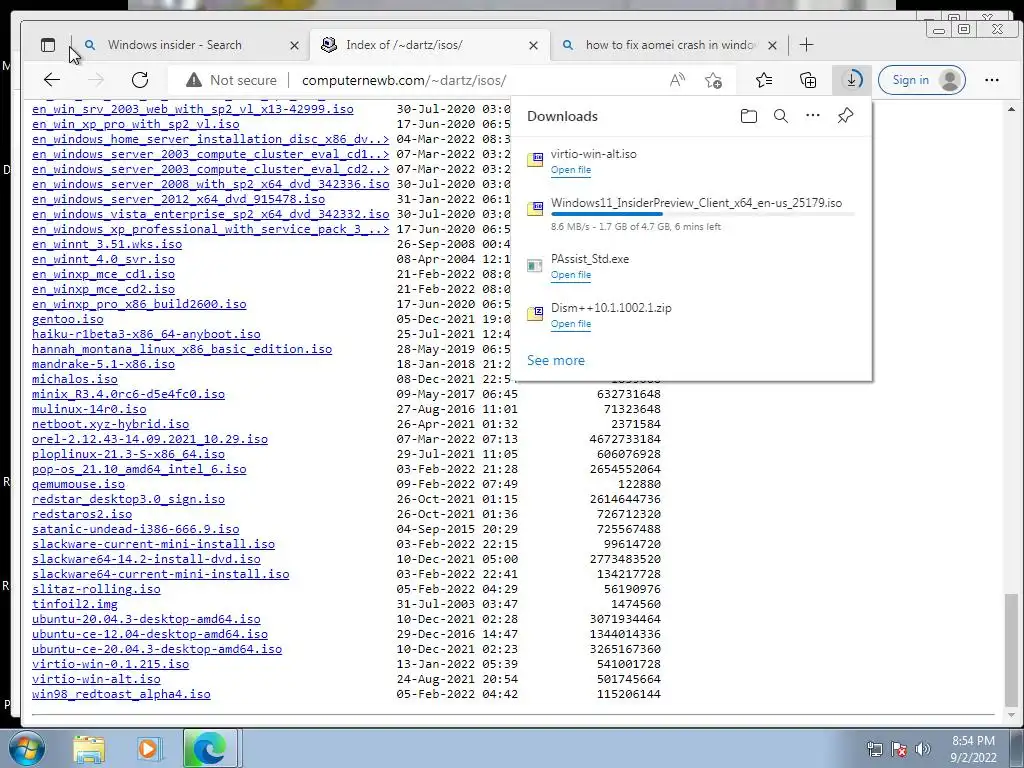1024x768 pixels.
Task: Click the Windows11 ISO download progress bar
Action: click(703, 214)
